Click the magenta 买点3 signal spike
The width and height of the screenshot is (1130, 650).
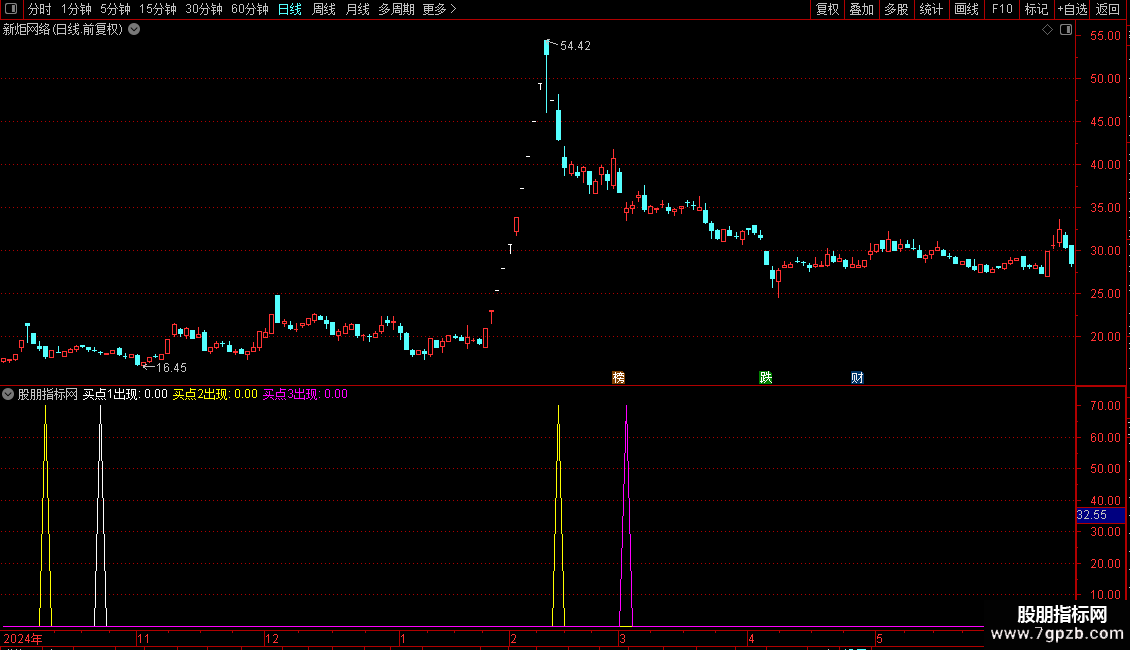point(626,515)
